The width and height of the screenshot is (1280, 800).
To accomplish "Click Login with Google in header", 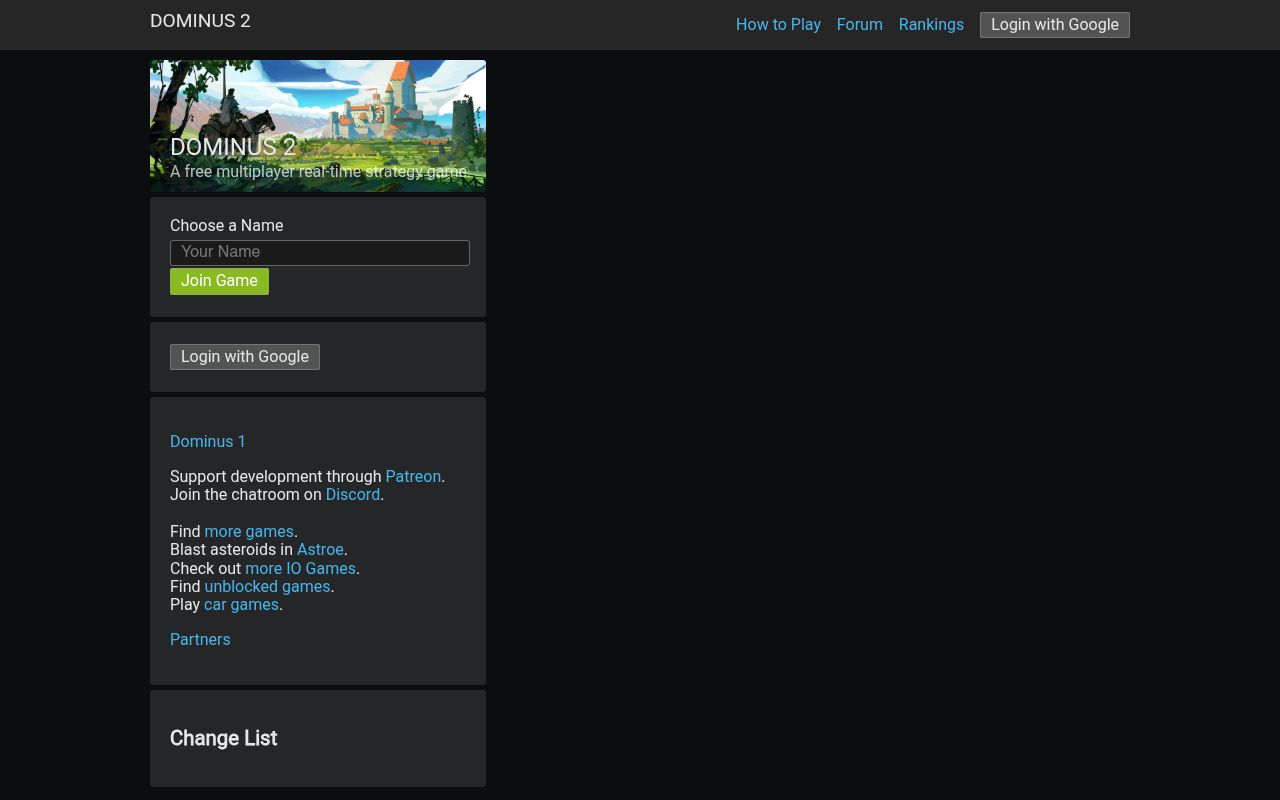I will [1055, 25].
